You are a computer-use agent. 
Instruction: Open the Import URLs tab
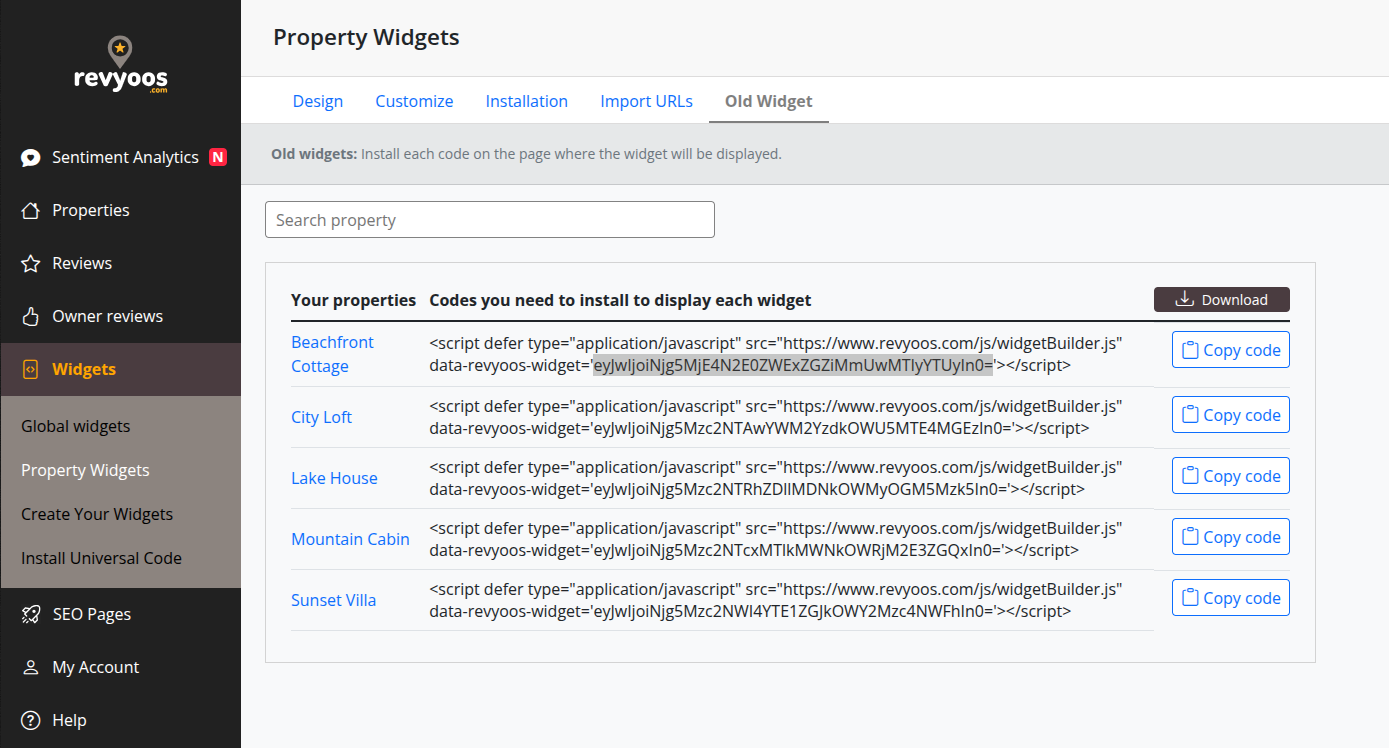646,101
